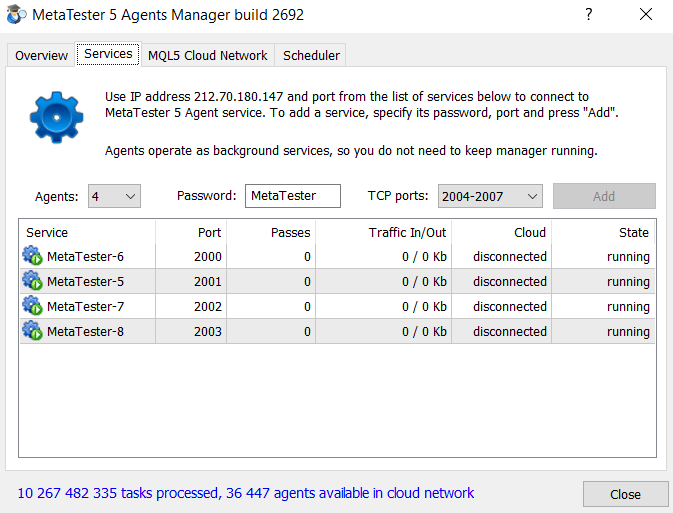Click the Service column header
Screen dimensions: 673x513
pos(87,232)
